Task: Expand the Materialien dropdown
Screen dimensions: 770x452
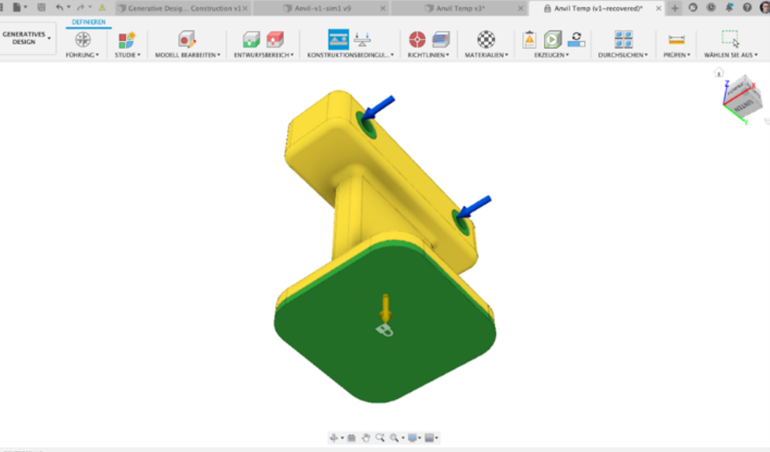Action: [486, 55]
